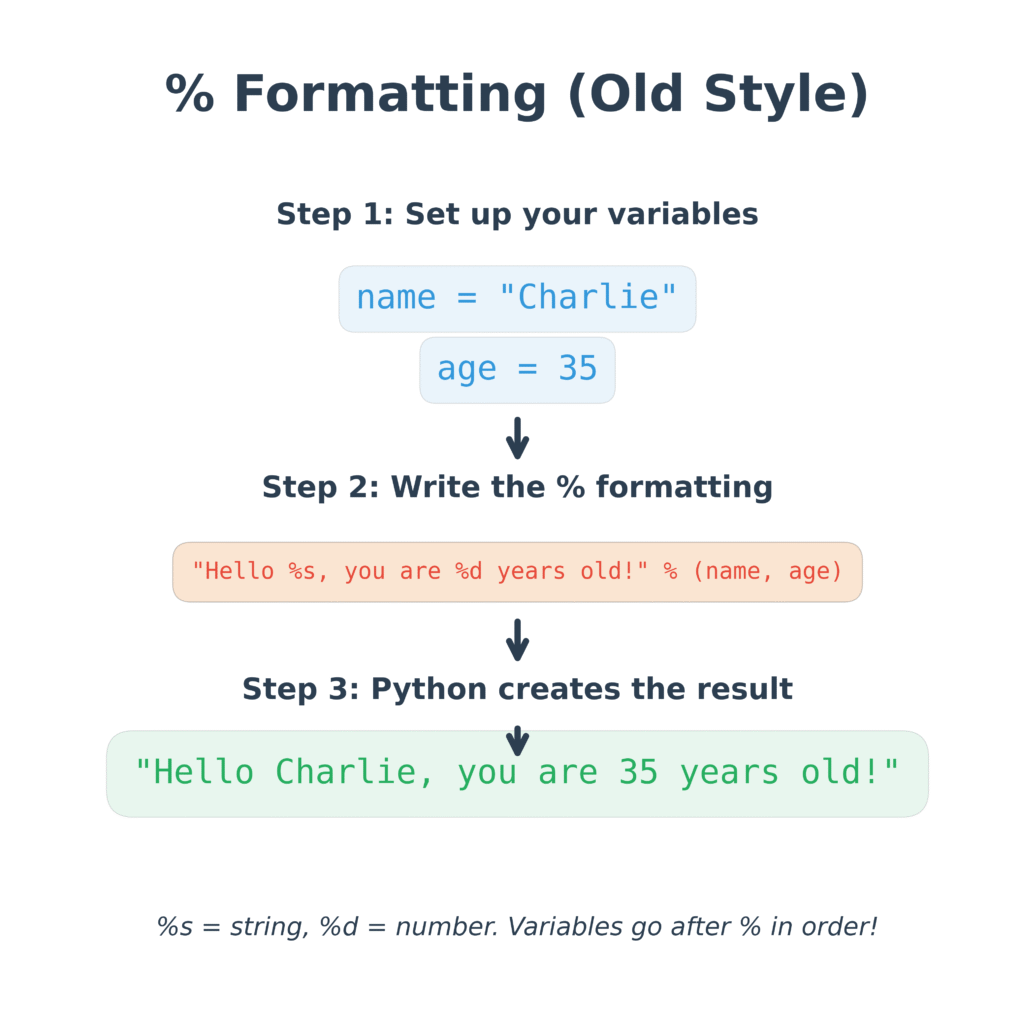The height and width of the screenshot is (1024, 1019).
Task: Select the name = "Charlie" code box
Action: (x=517, y=299)
